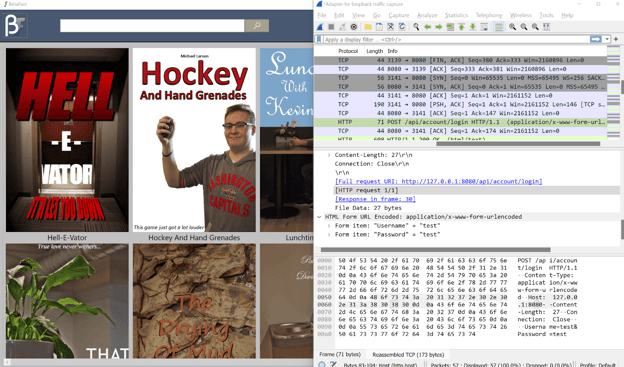
Task: Collapse HTML Form URL Encoded section
Action: point(319,217)
